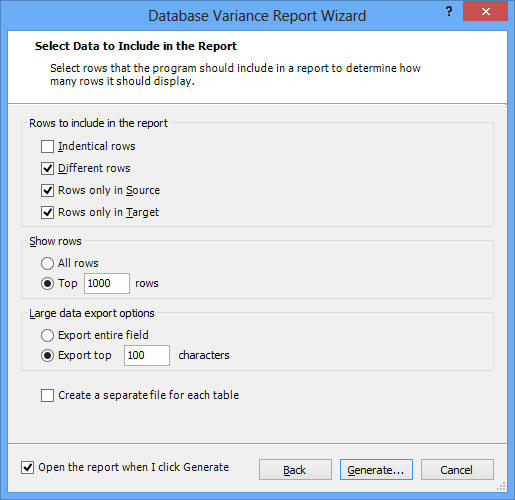Click the Generate... button
515x500 pixels.
tap(376, 470)
